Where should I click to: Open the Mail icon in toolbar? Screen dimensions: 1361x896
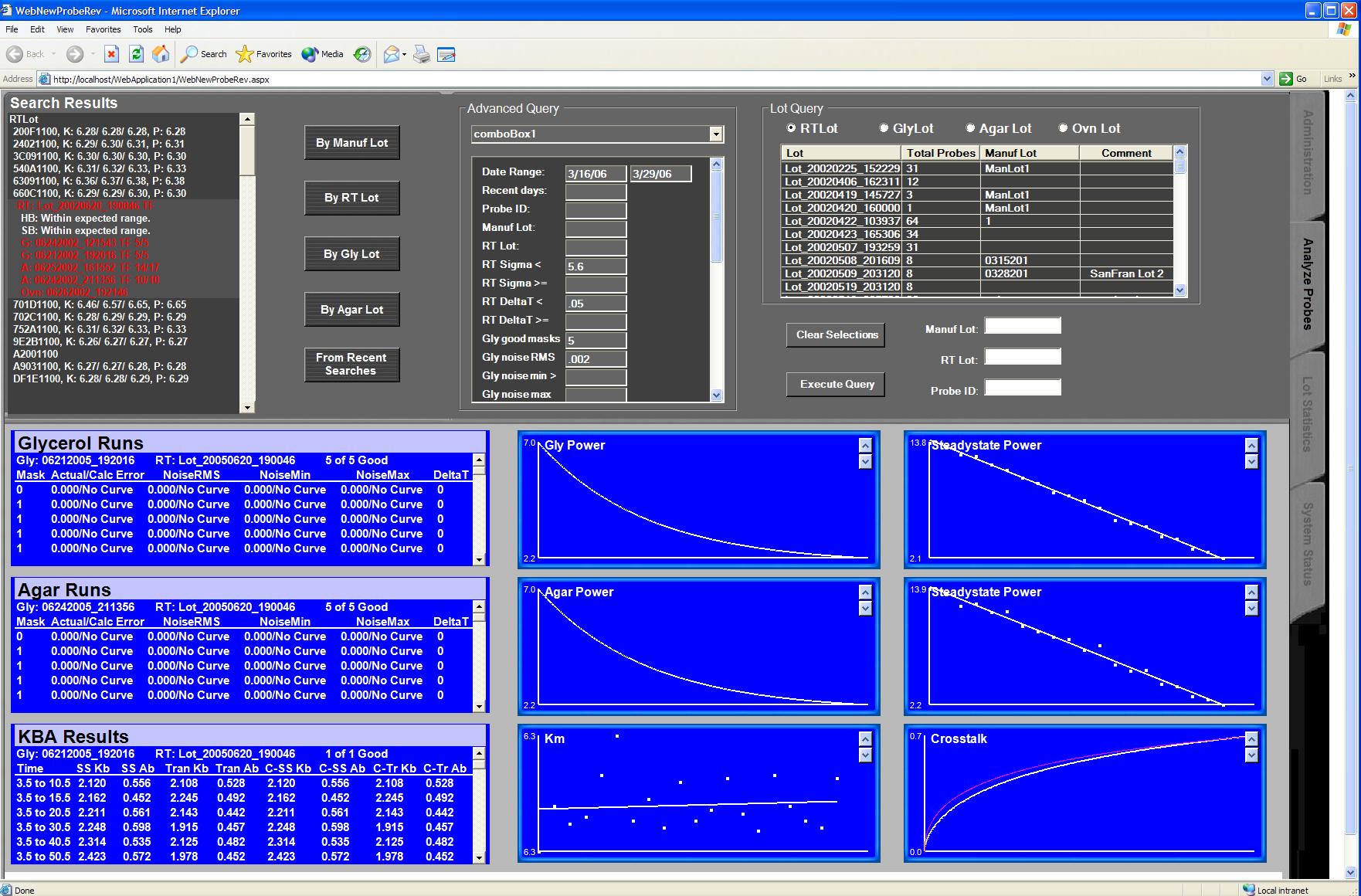[x=392, y=54]
